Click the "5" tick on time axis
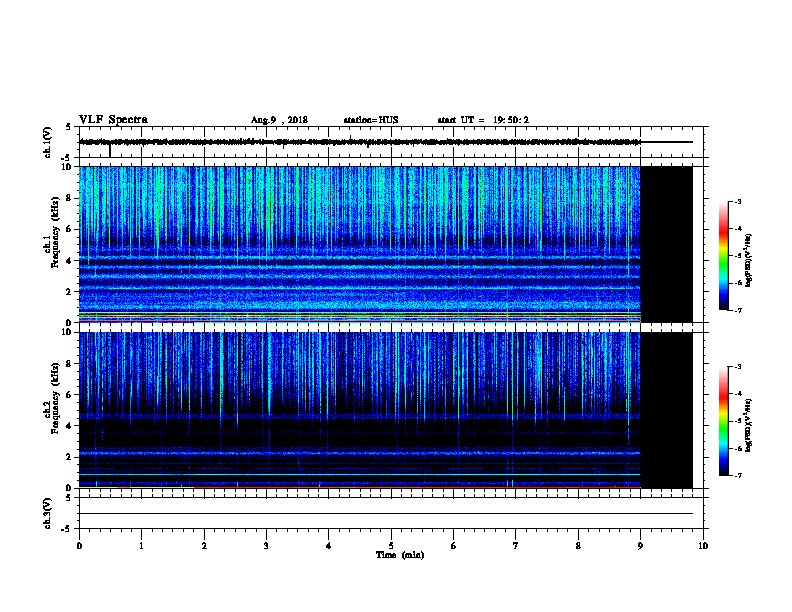This screenshot has height=612, width=792. pyautogui.click(x=391, y=546)
